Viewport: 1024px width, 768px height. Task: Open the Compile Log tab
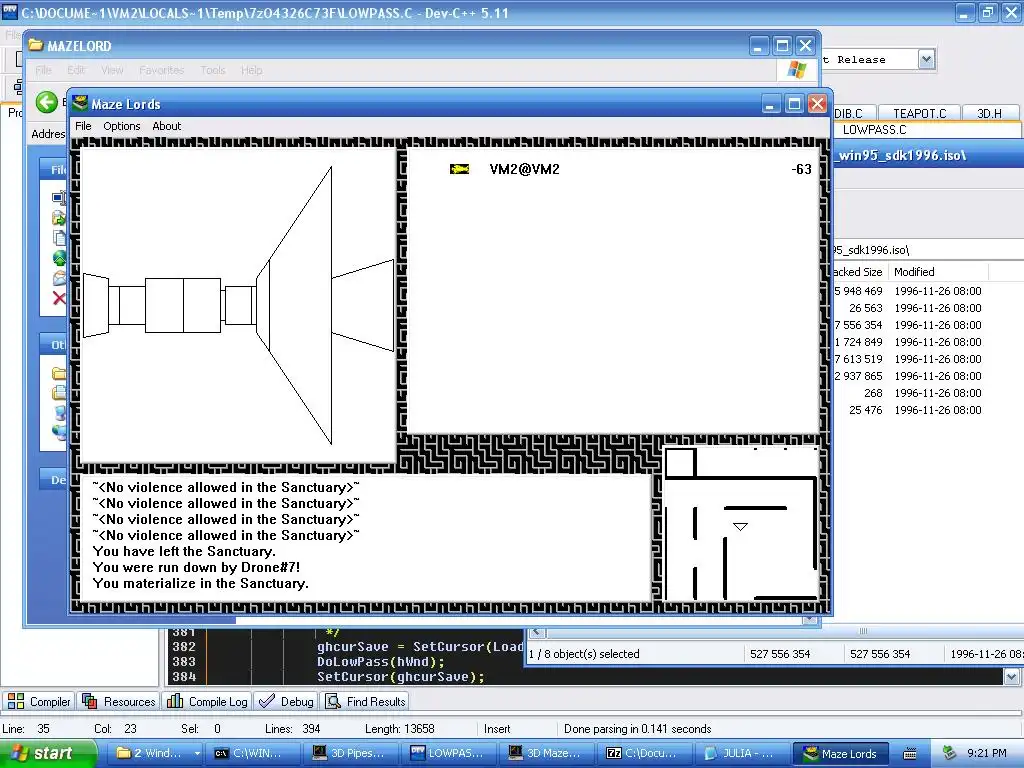click(x=208, y=701)
